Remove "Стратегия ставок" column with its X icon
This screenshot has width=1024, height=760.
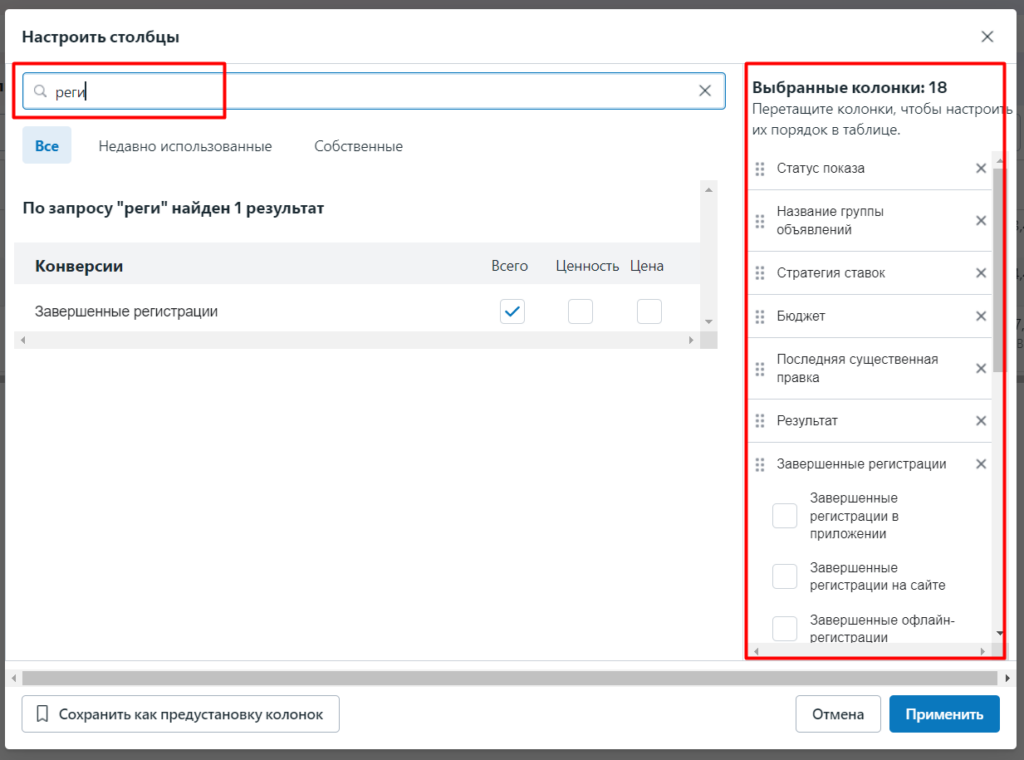(980, 272)
